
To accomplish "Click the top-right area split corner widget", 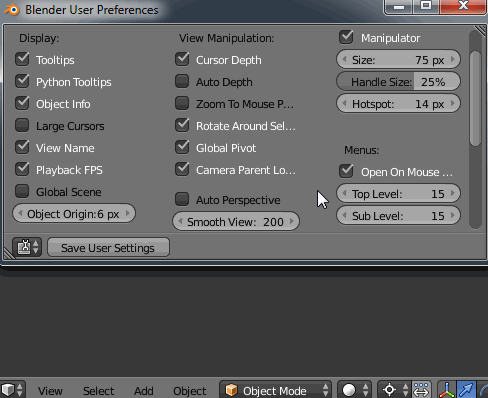I will [480, 31].
